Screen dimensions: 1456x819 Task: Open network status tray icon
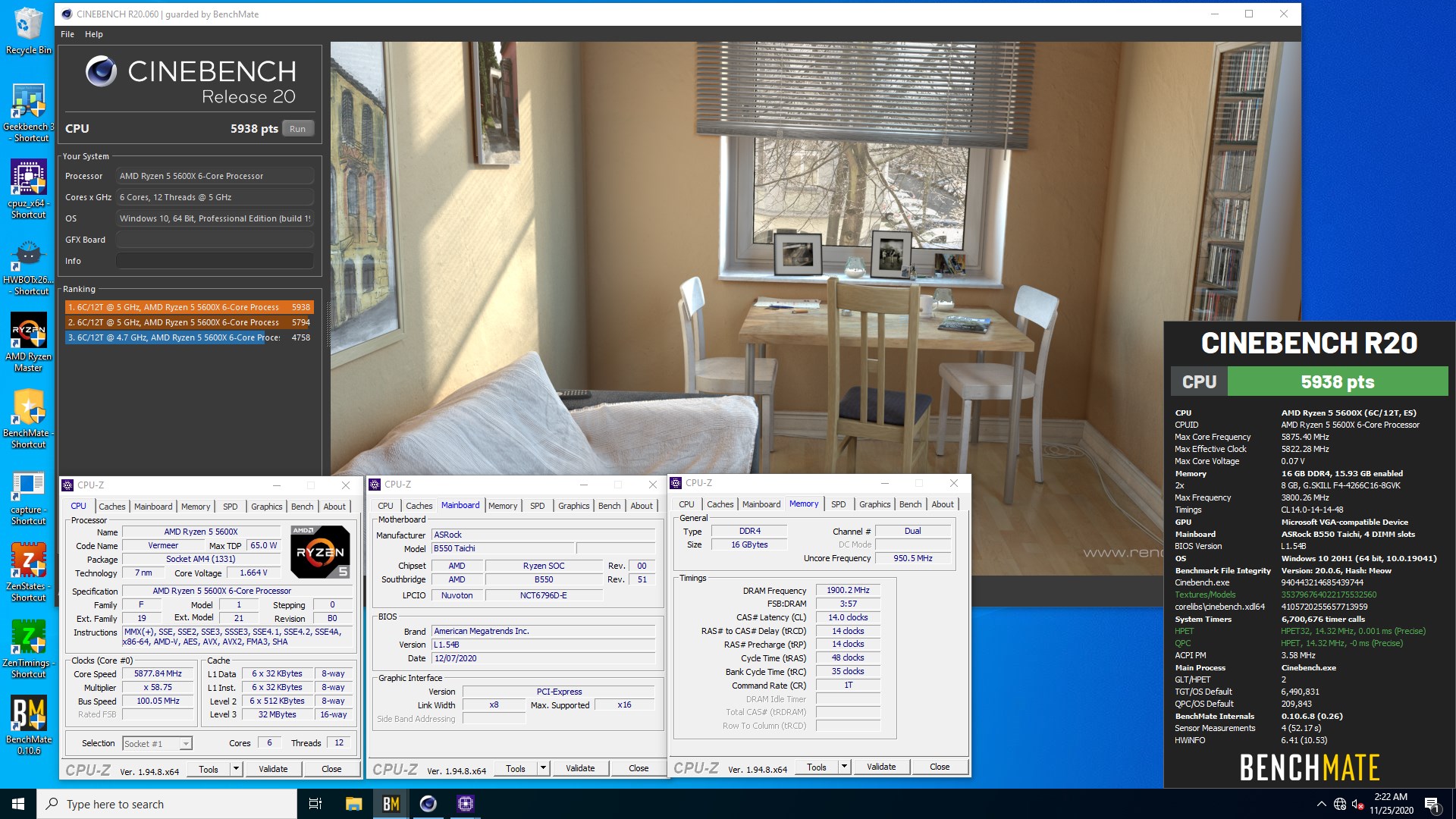coord(1340,804)
